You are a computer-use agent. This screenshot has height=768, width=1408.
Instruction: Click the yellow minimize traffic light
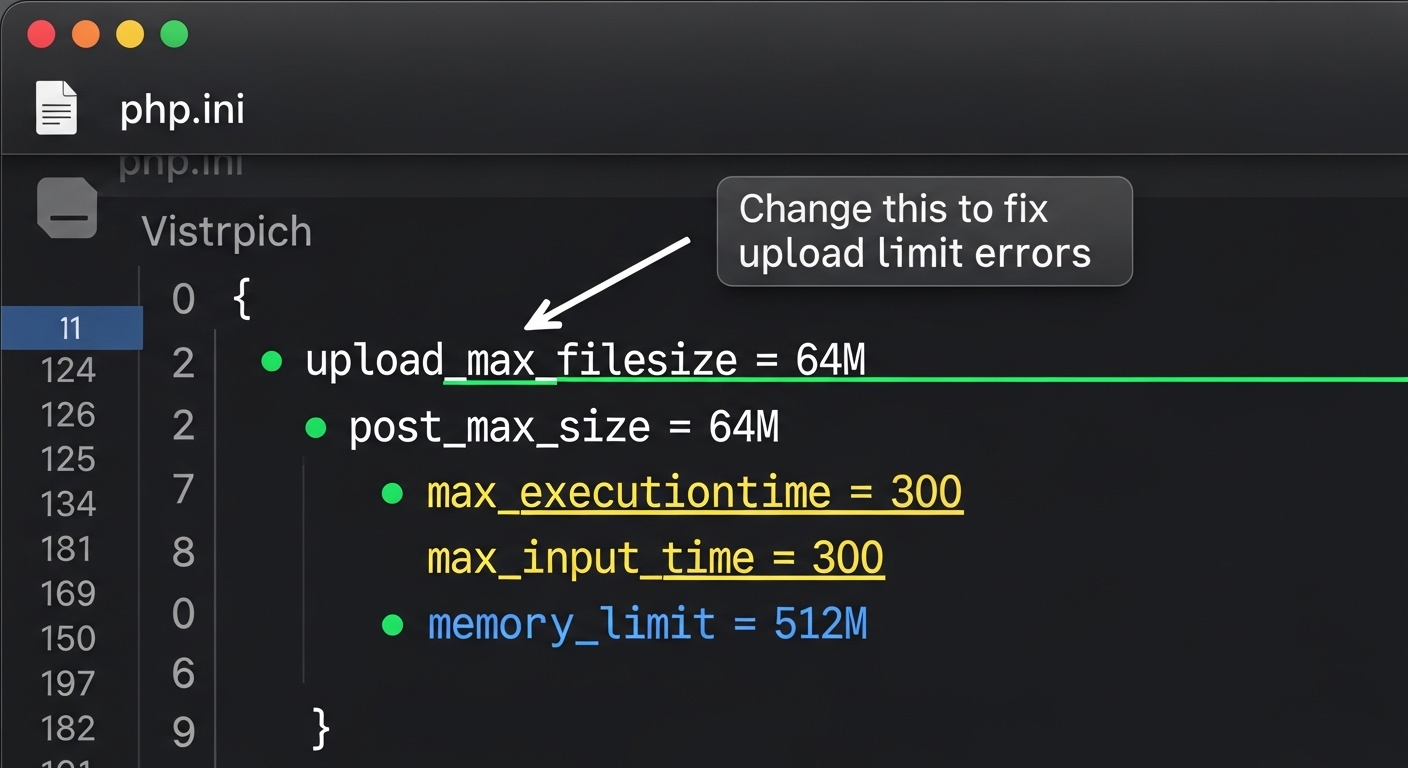(x=129, y=33)
